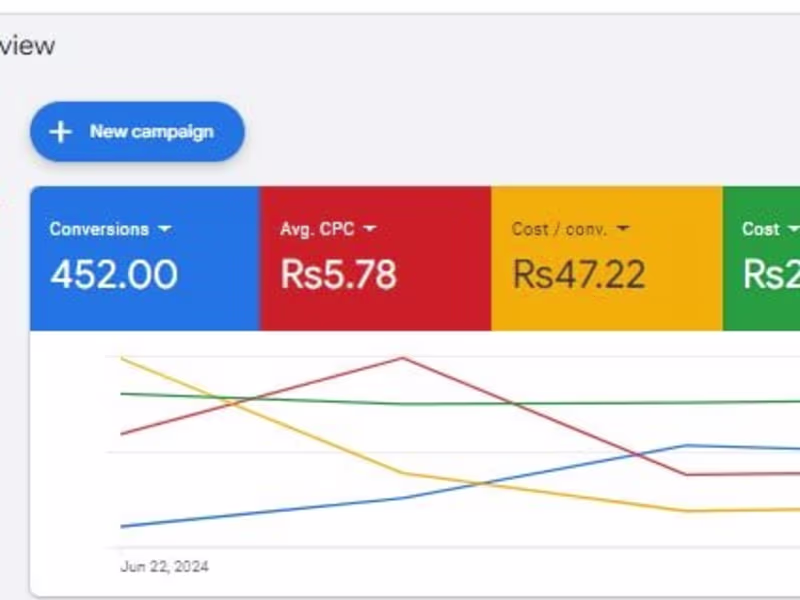
Task: Select the Conversions metric label
Action: (x=99, y=229)
